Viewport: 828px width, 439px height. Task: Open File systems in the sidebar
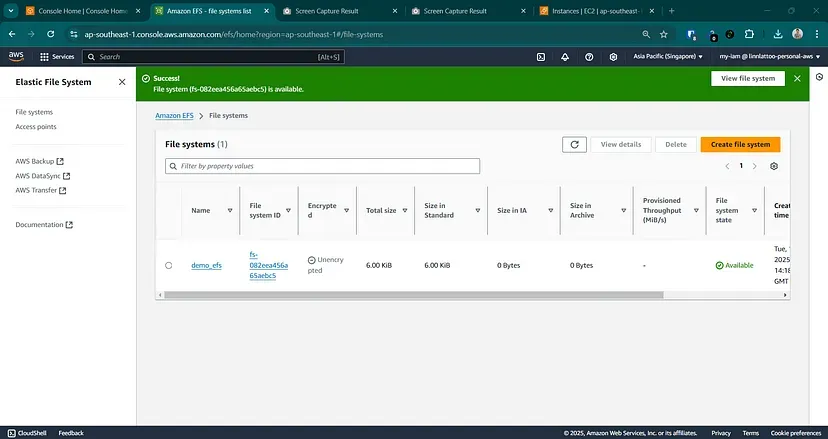tap(34, 112)
